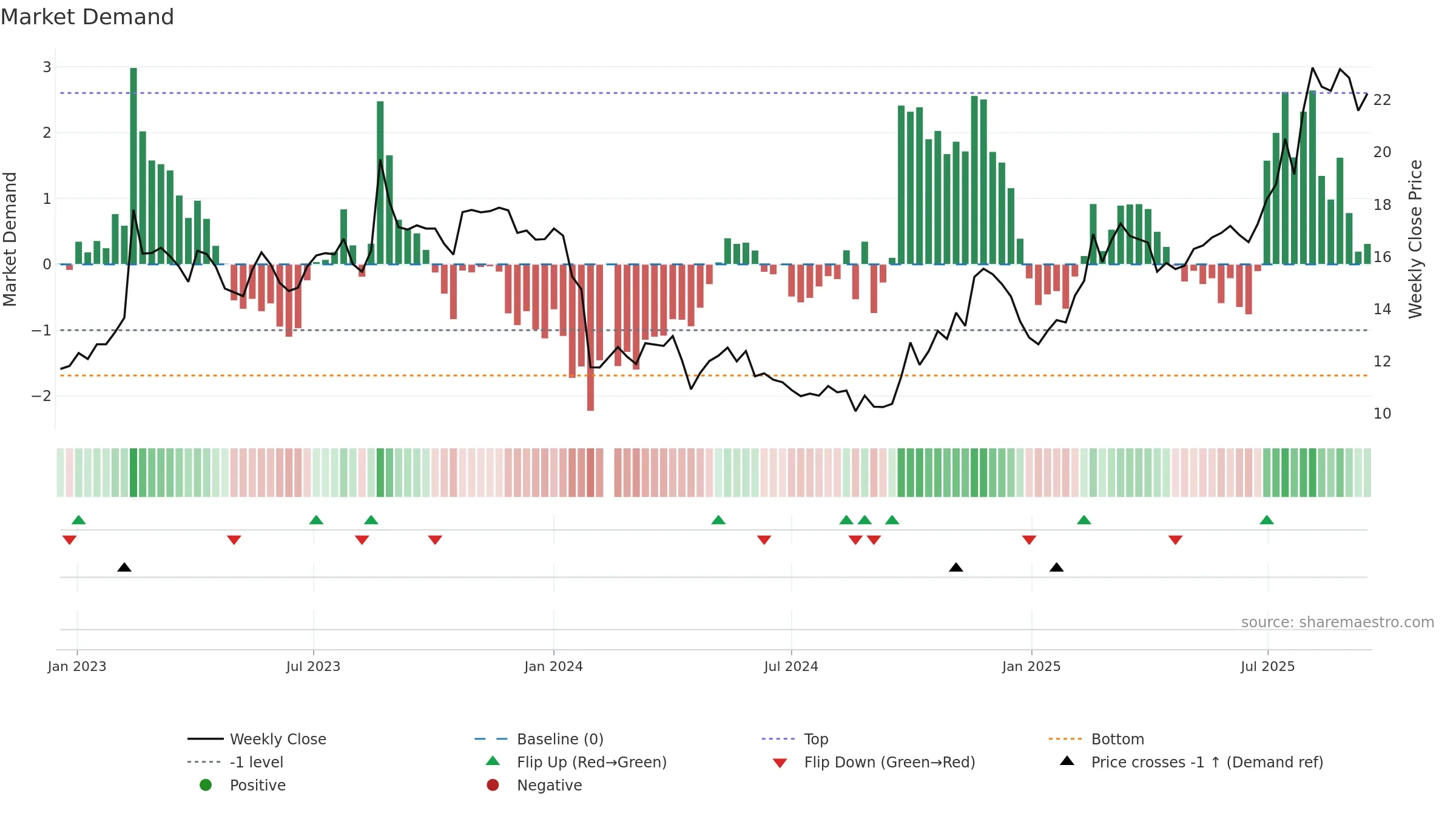Click black price-cross marker just after Jan 2025
1456x819 pixels.
[x=1056, y=567]
